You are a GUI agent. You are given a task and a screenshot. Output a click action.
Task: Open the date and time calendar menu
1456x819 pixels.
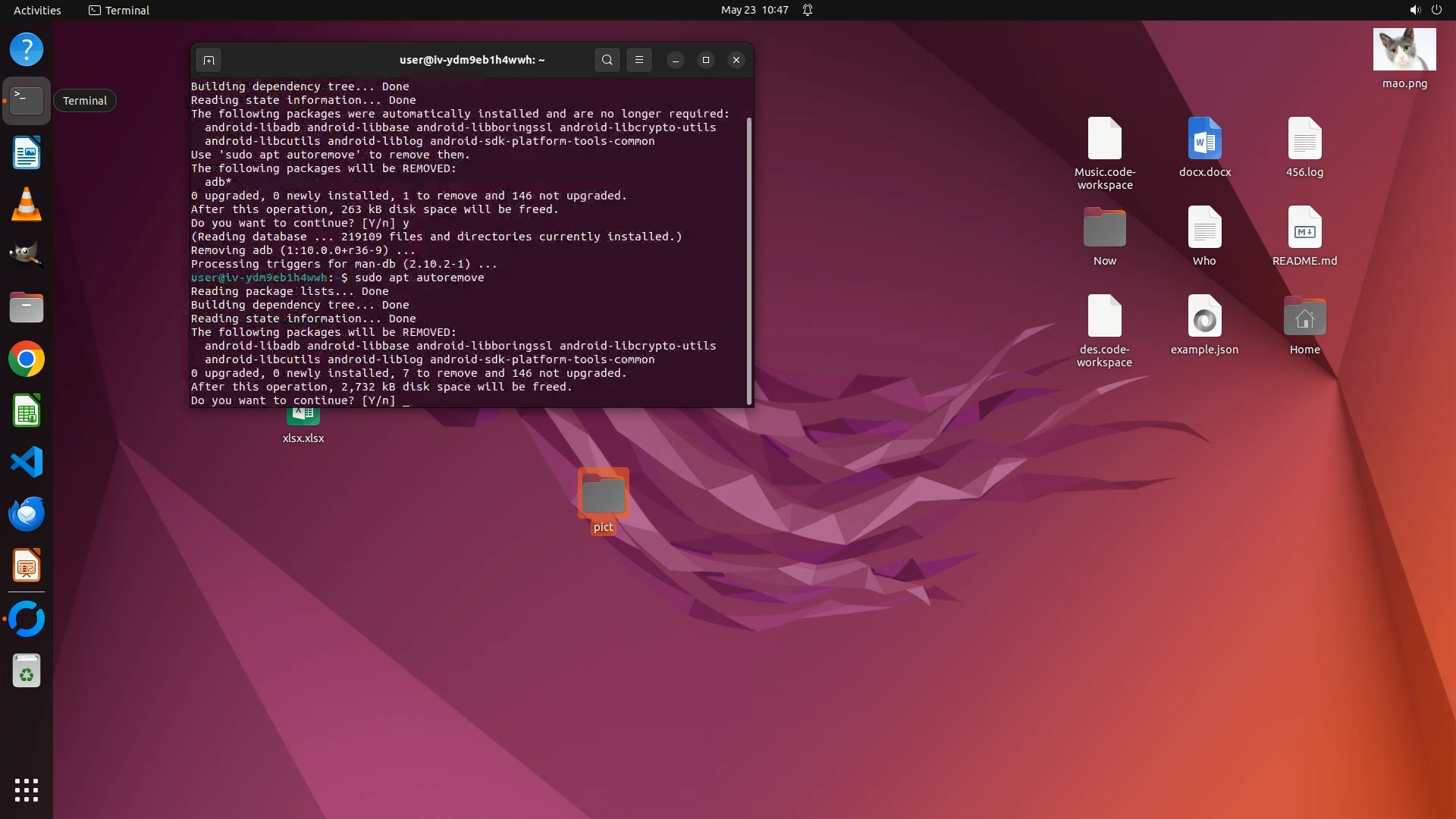tap(754, 10)
